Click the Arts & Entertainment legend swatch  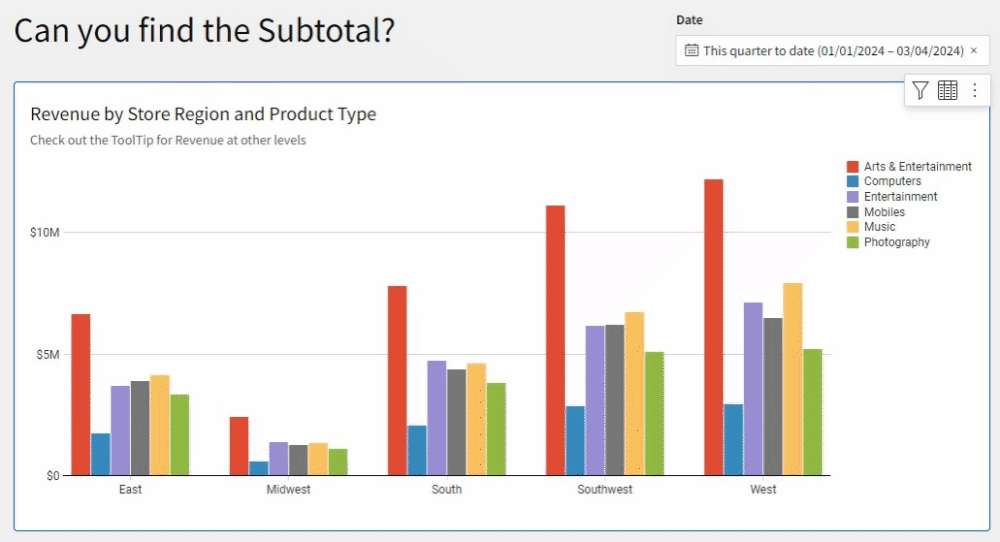point(853,167)
